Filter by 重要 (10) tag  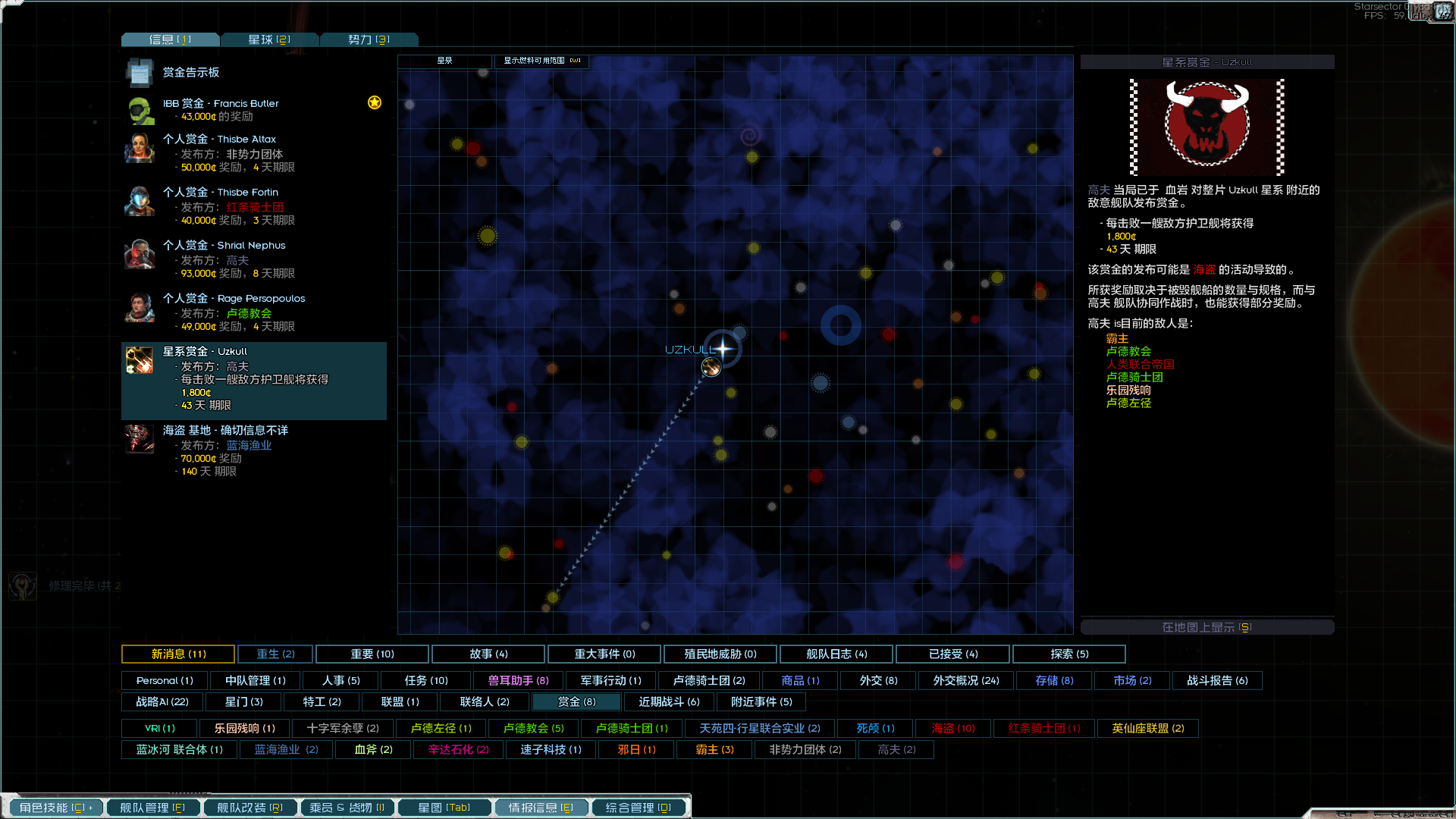click(372, 654)
